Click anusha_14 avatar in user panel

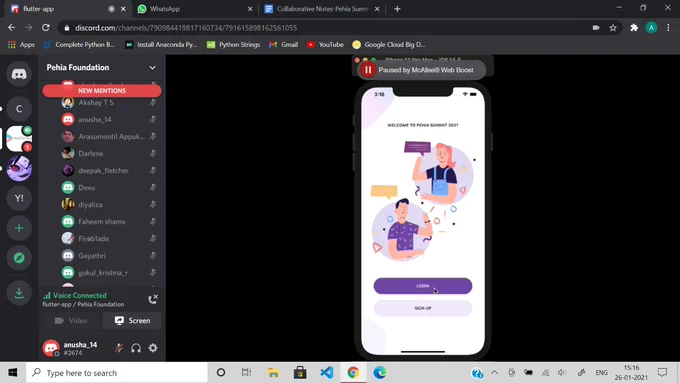click(x=51, y=348)
